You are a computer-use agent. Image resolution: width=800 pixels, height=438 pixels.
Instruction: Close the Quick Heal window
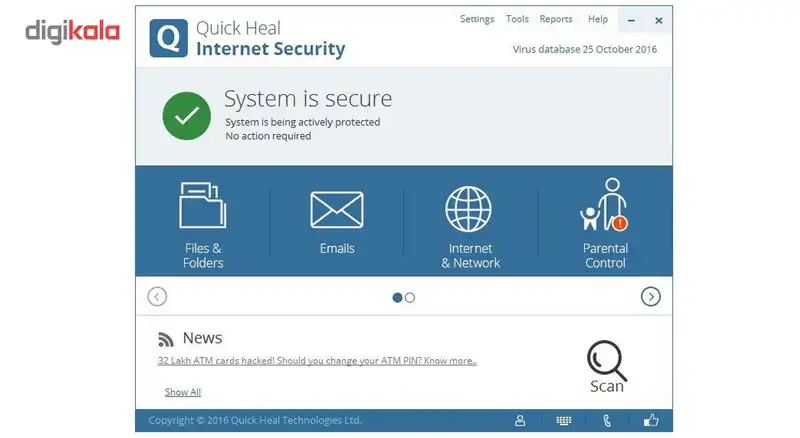[659, 20]
